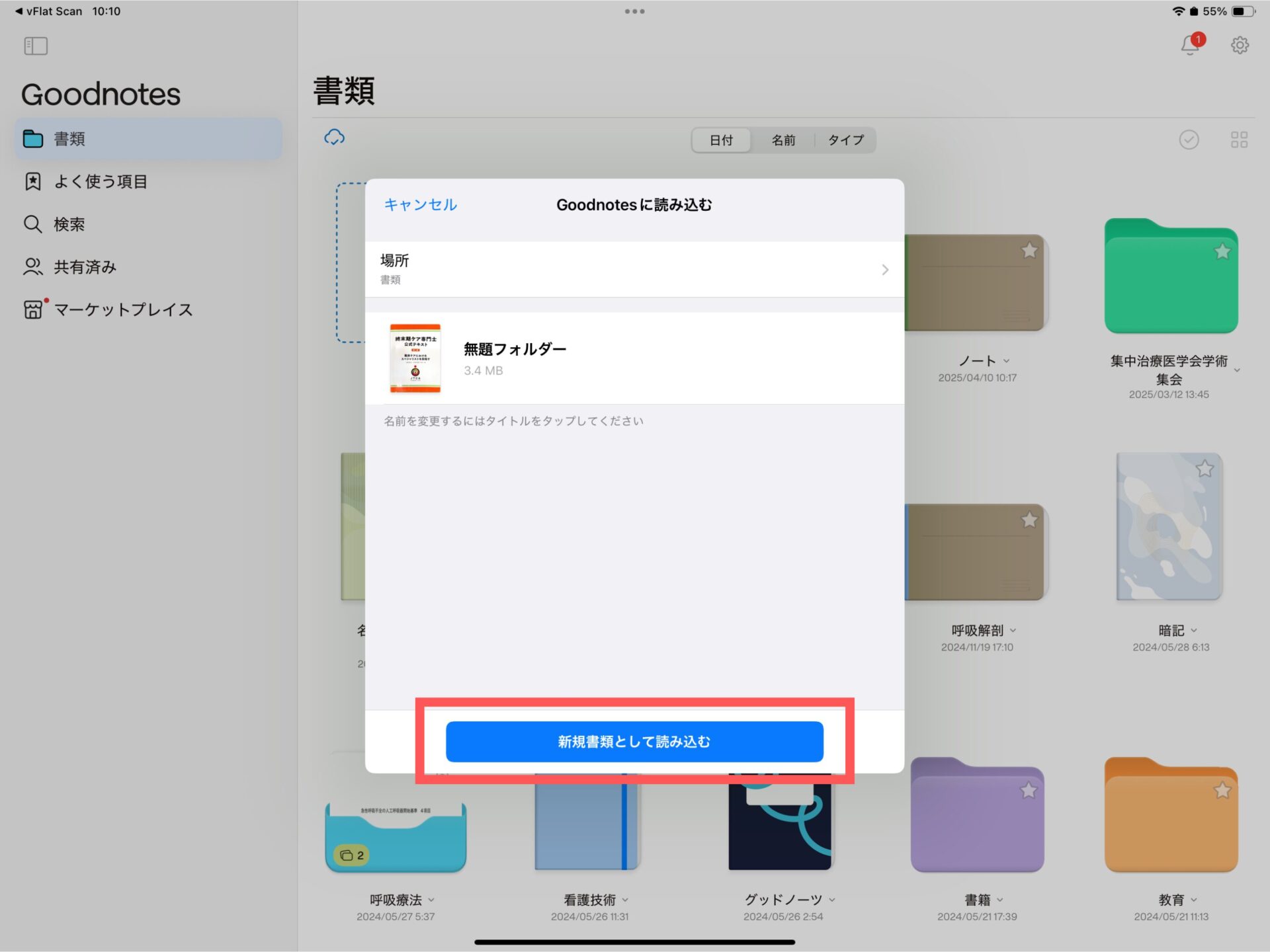This screenshot has width=1270, height=952.
Task: Select 書類 in the sidebar
Action: pos(148,139)
